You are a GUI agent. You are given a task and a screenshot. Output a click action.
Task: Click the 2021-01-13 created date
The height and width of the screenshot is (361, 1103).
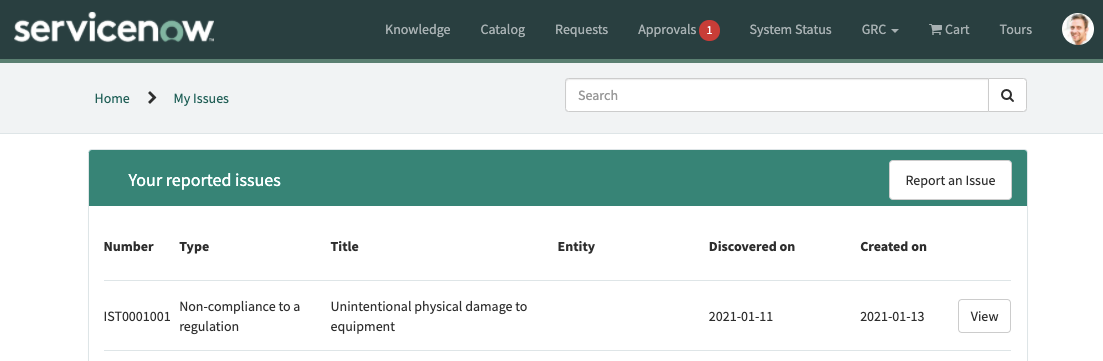pos(892,316)
